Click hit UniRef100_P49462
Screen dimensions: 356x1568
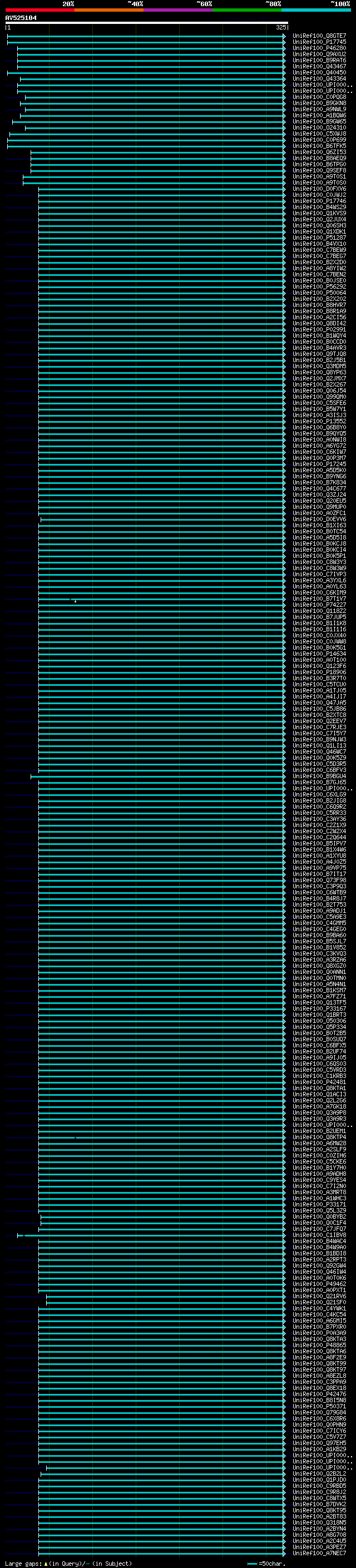point(319,1284)
